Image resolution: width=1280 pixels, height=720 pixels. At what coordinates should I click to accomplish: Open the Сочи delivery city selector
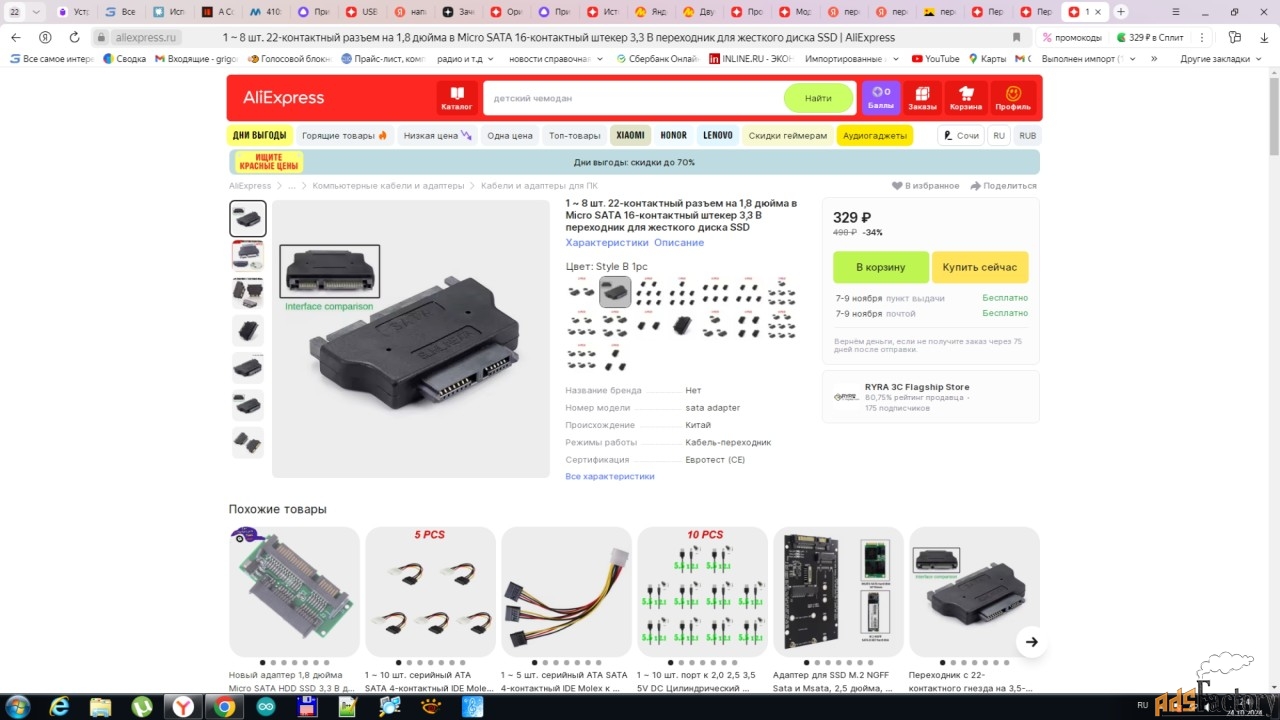click(x=960, y=136)
